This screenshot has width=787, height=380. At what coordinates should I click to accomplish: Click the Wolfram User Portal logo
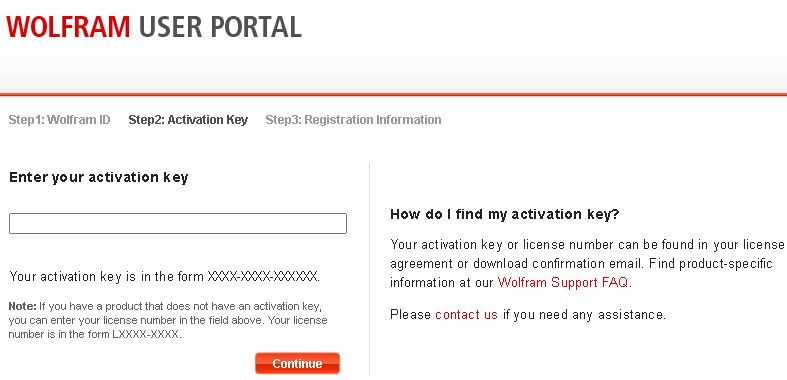click(154, 27)
